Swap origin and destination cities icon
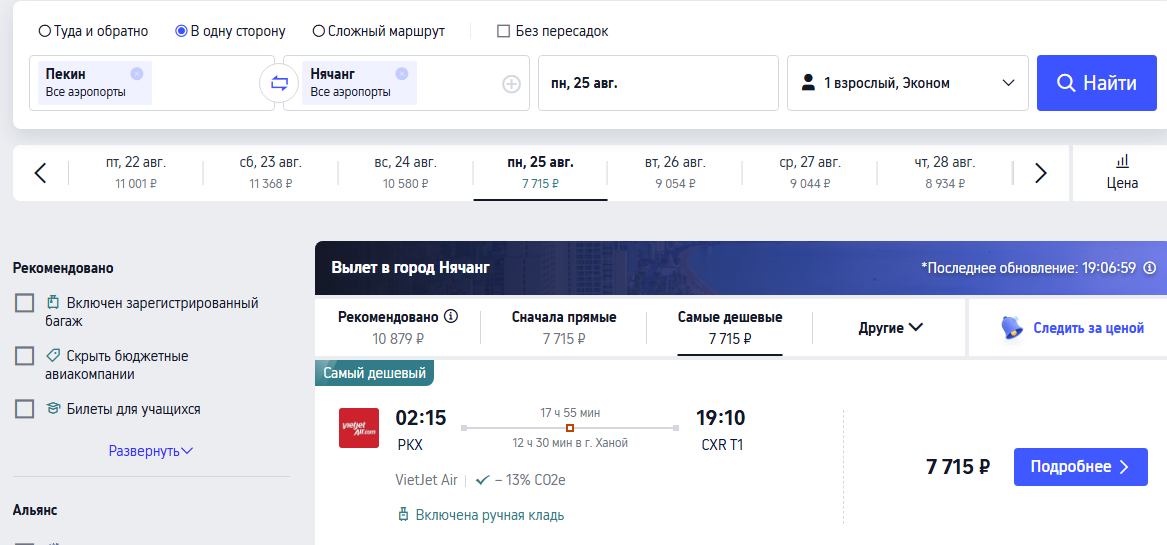The height and width of the screenshot is (545, 1167). point(279,83)
